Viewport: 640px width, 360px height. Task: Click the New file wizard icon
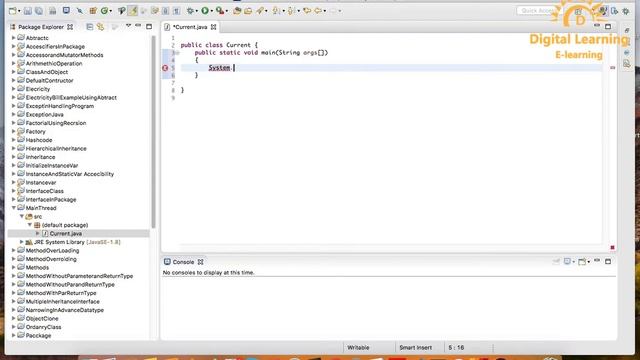tap(13, 11)
